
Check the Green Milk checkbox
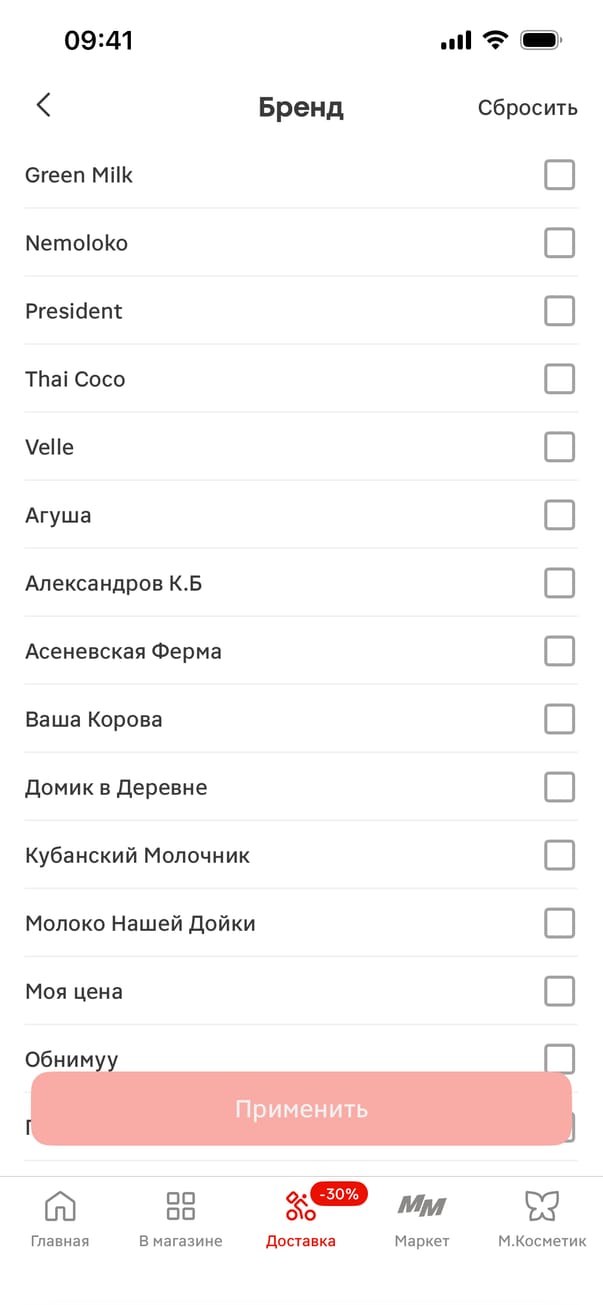[x=559, y=175]
